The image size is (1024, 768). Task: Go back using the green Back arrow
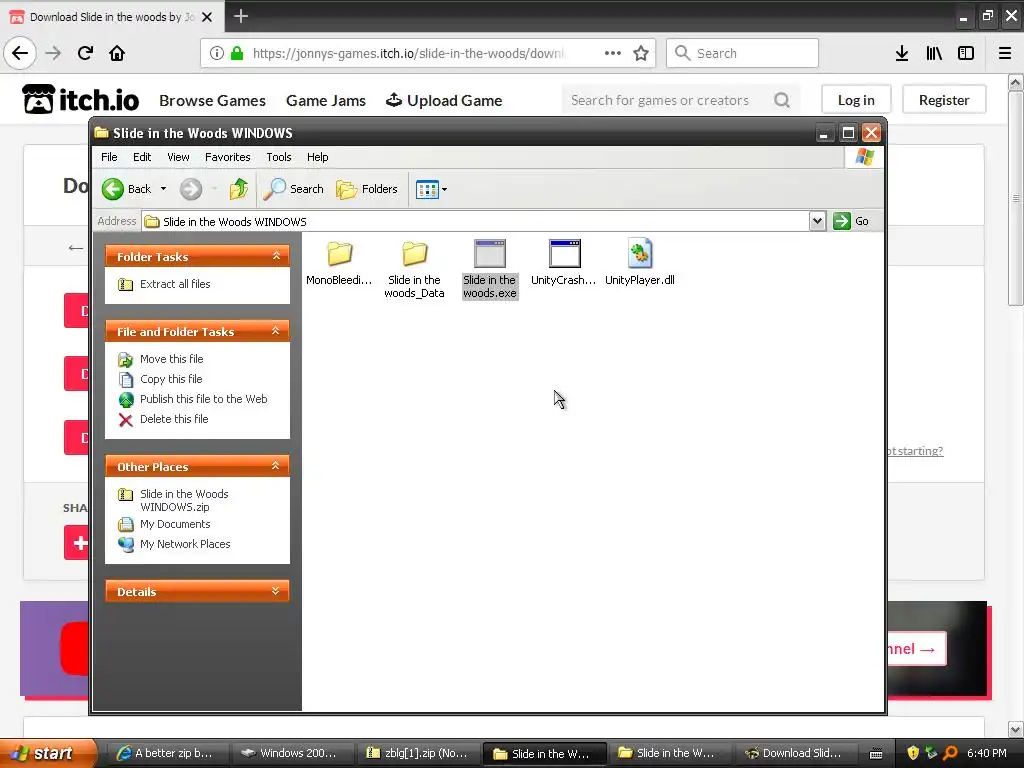pyautogui.click(x=113, y=189)
